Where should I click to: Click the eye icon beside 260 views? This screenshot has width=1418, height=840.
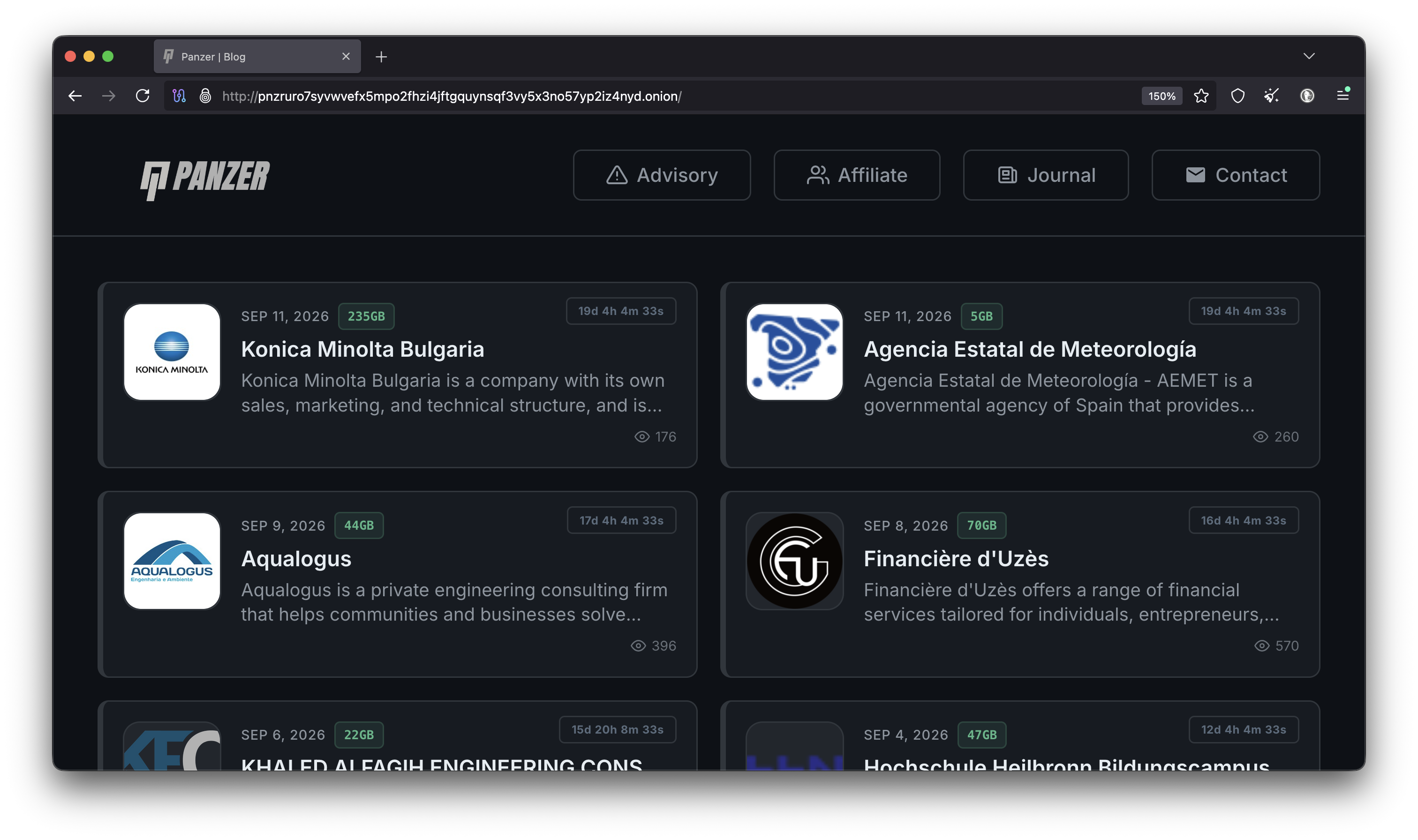[1260, 436]
